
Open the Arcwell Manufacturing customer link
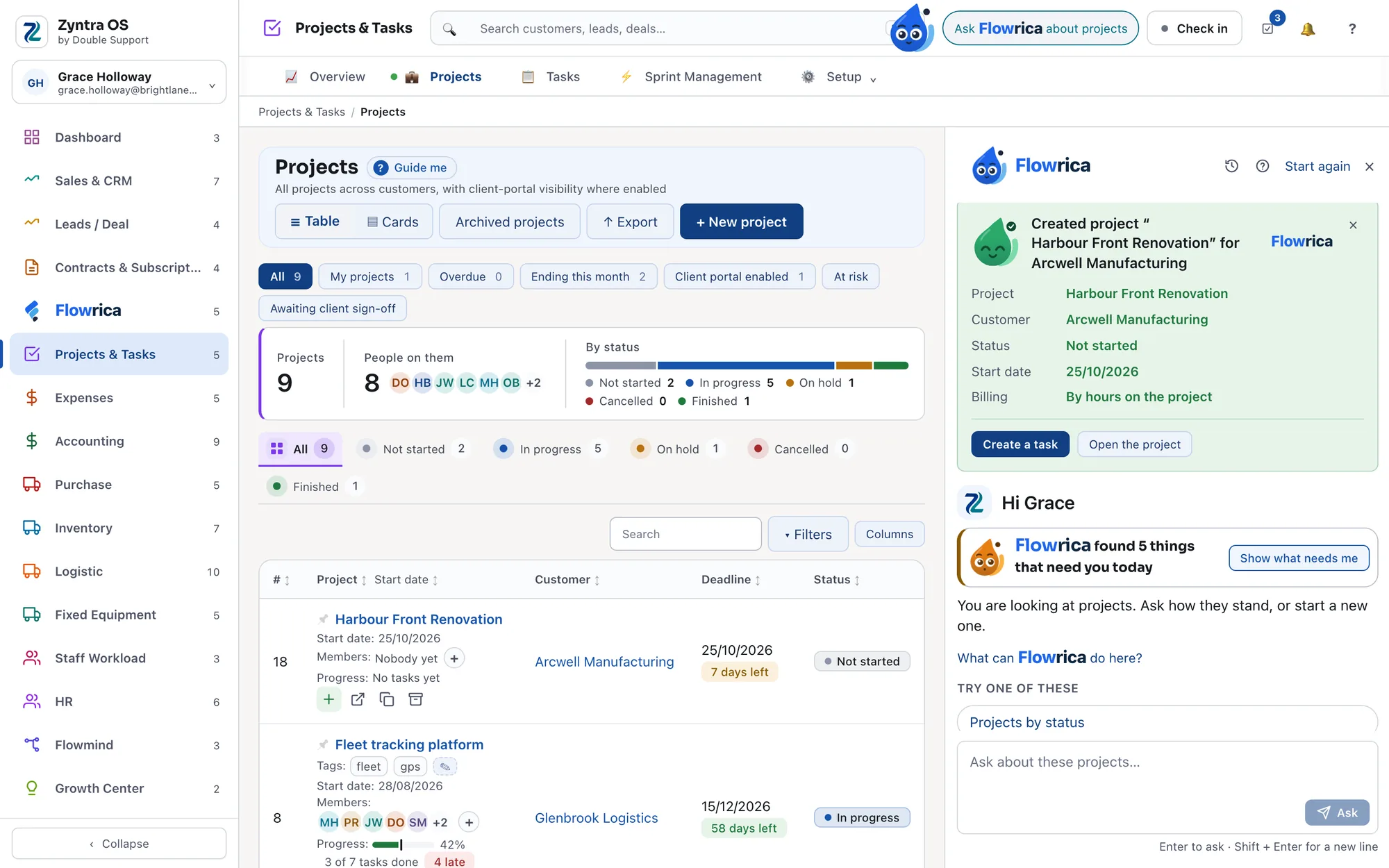(604, 662)
